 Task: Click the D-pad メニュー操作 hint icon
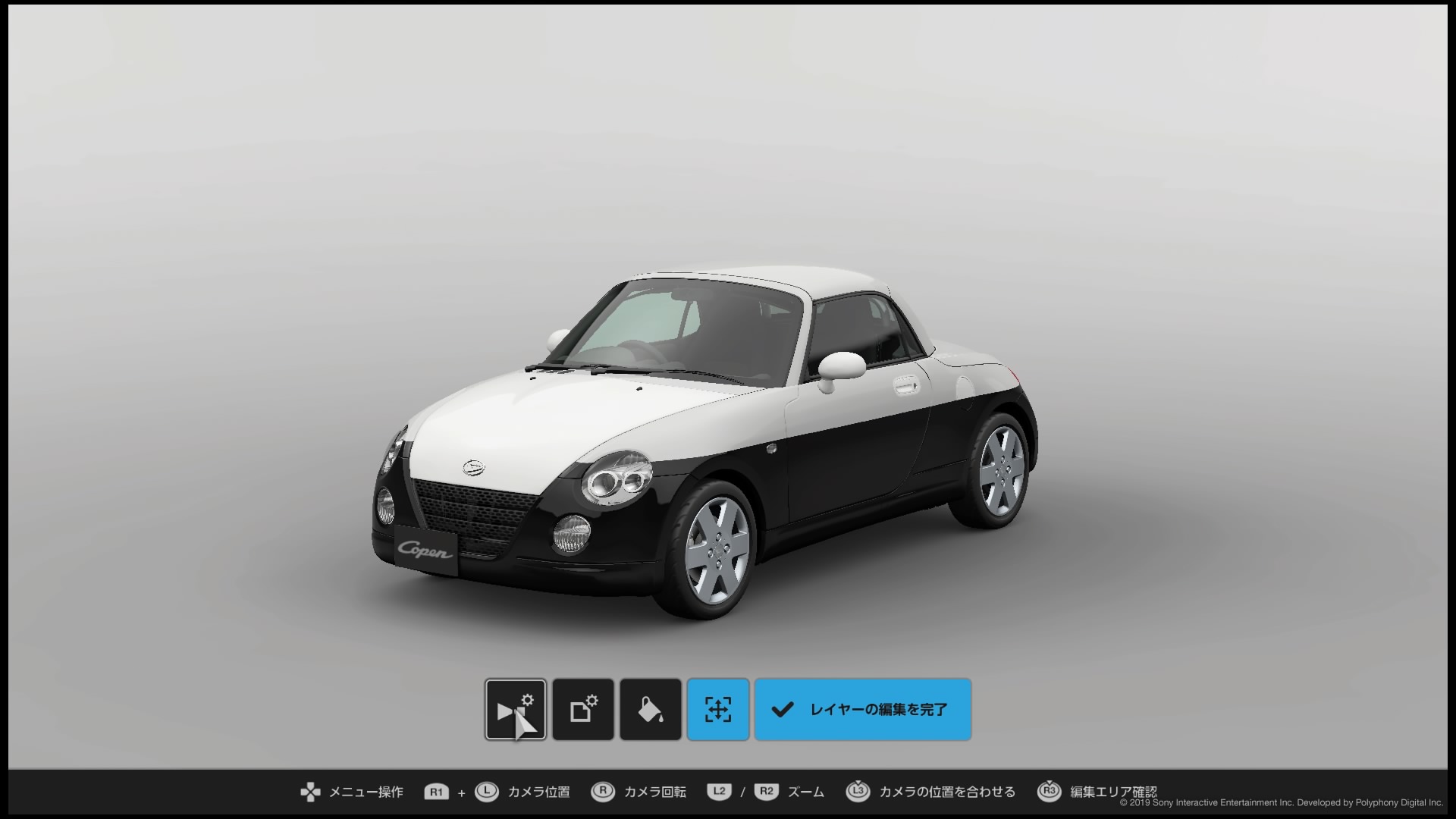click(x=310, y=792)
